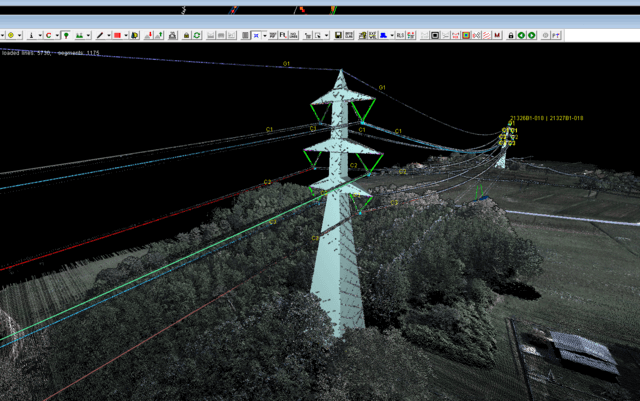The height and width of the screenshot is (401, 640).
Task: Click the PT toolbar icon
Action: point(556,36)
